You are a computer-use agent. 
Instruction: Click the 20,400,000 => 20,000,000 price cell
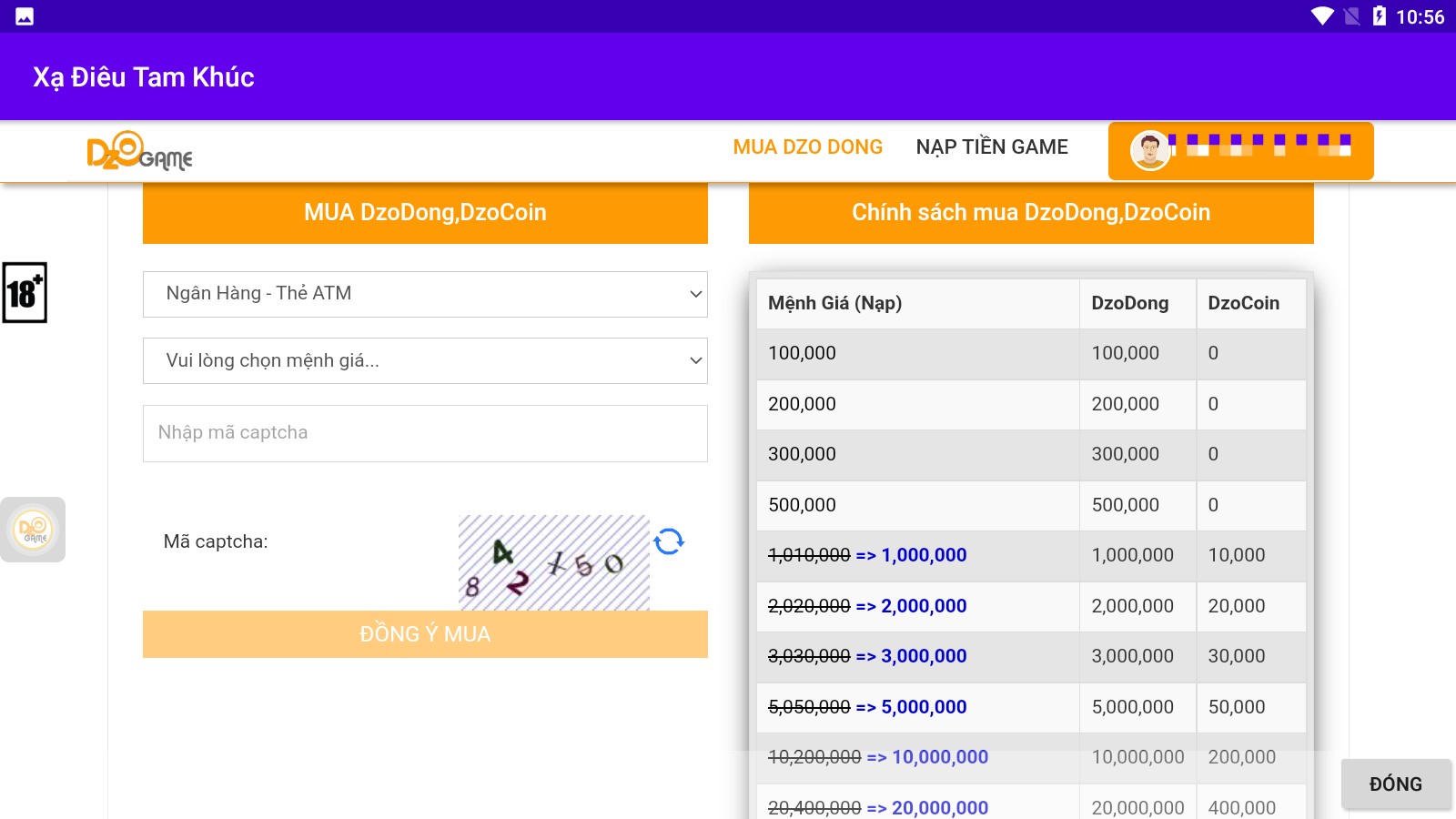(918, 802)
